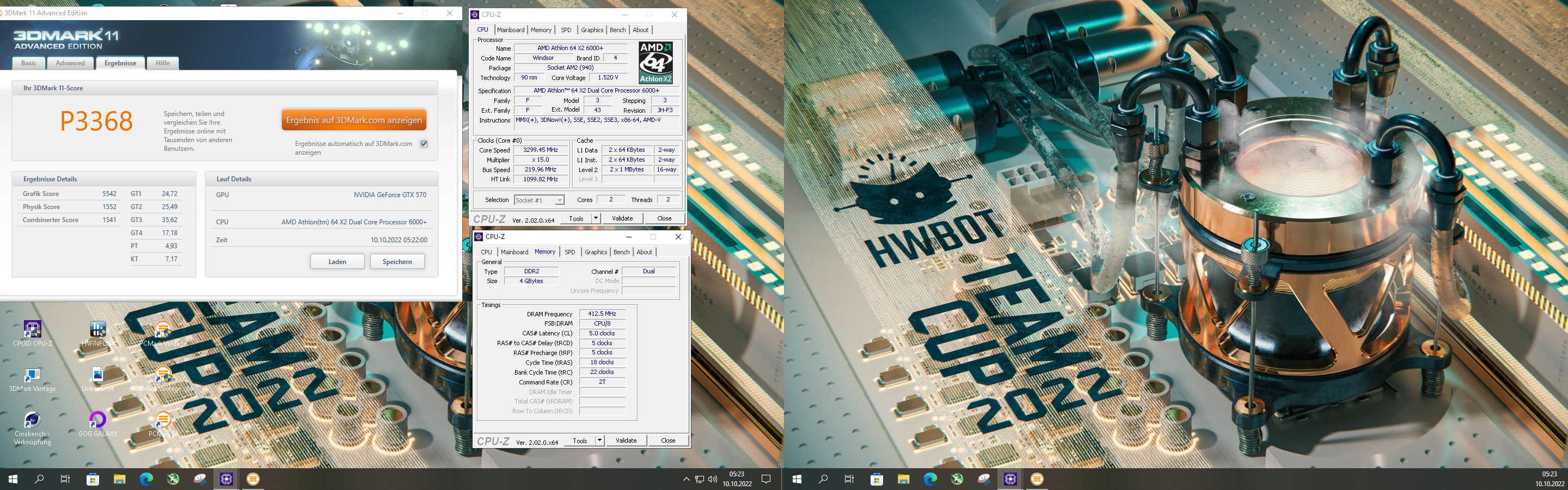Open SPD tab in CPU-Z Memory timings window
This screenshot has height=490, width=1568.
[x=569, y=252]
